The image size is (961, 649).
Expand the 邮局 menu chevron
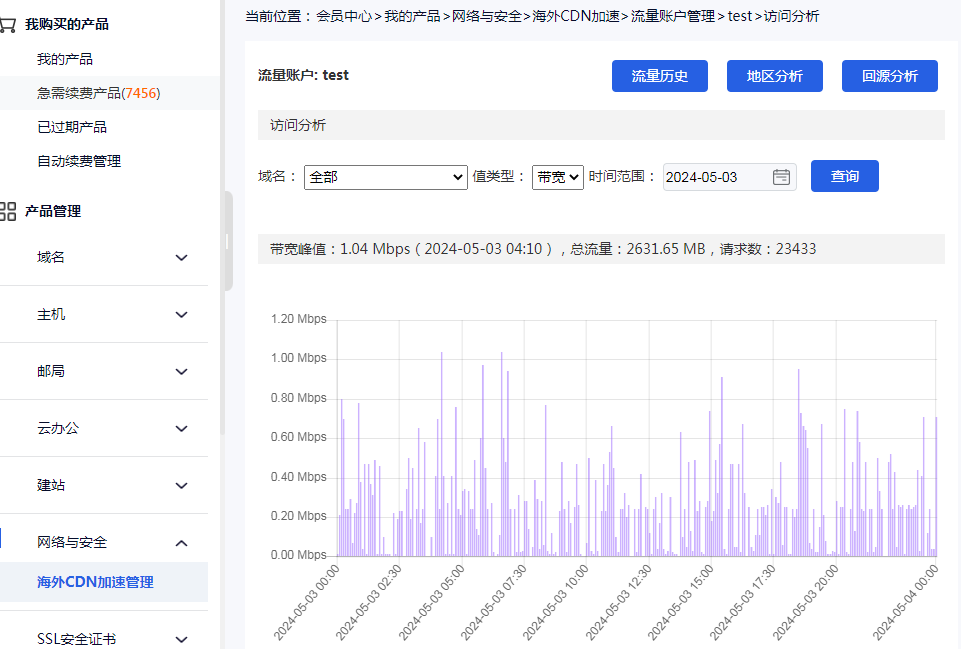click(181, 371)
